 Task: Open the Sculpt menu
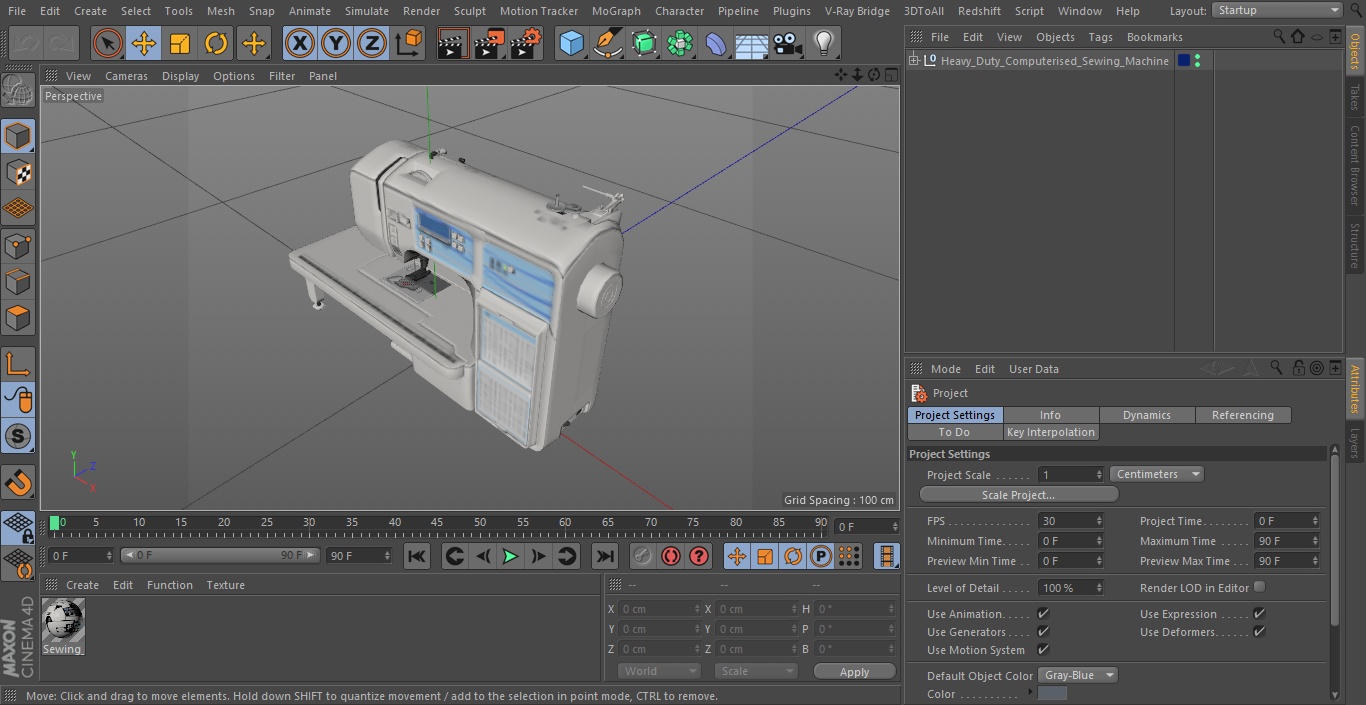(469, 10)
